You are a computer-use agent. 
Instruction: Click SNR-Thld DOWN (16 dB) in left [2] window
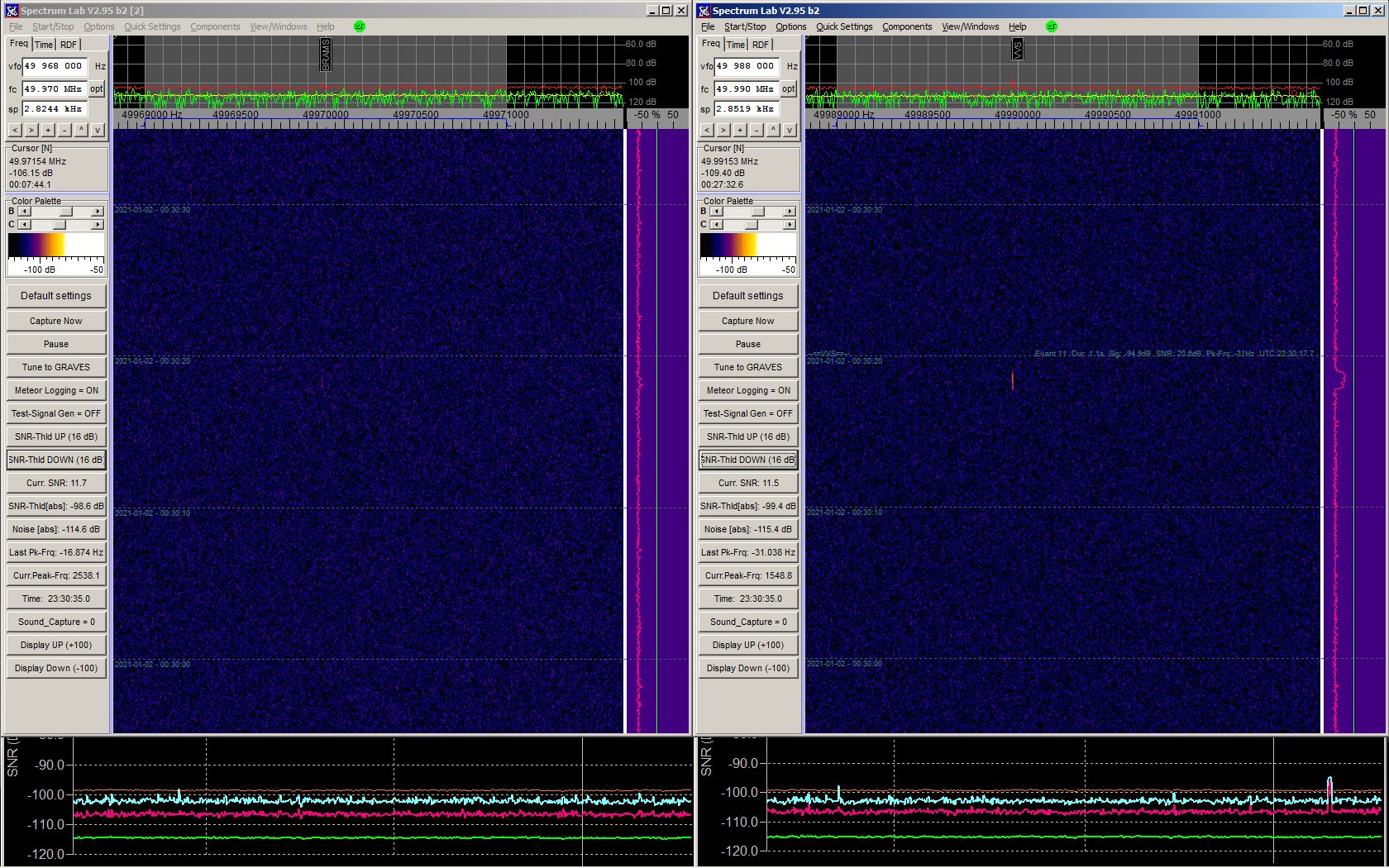click(x=56, y=460)
